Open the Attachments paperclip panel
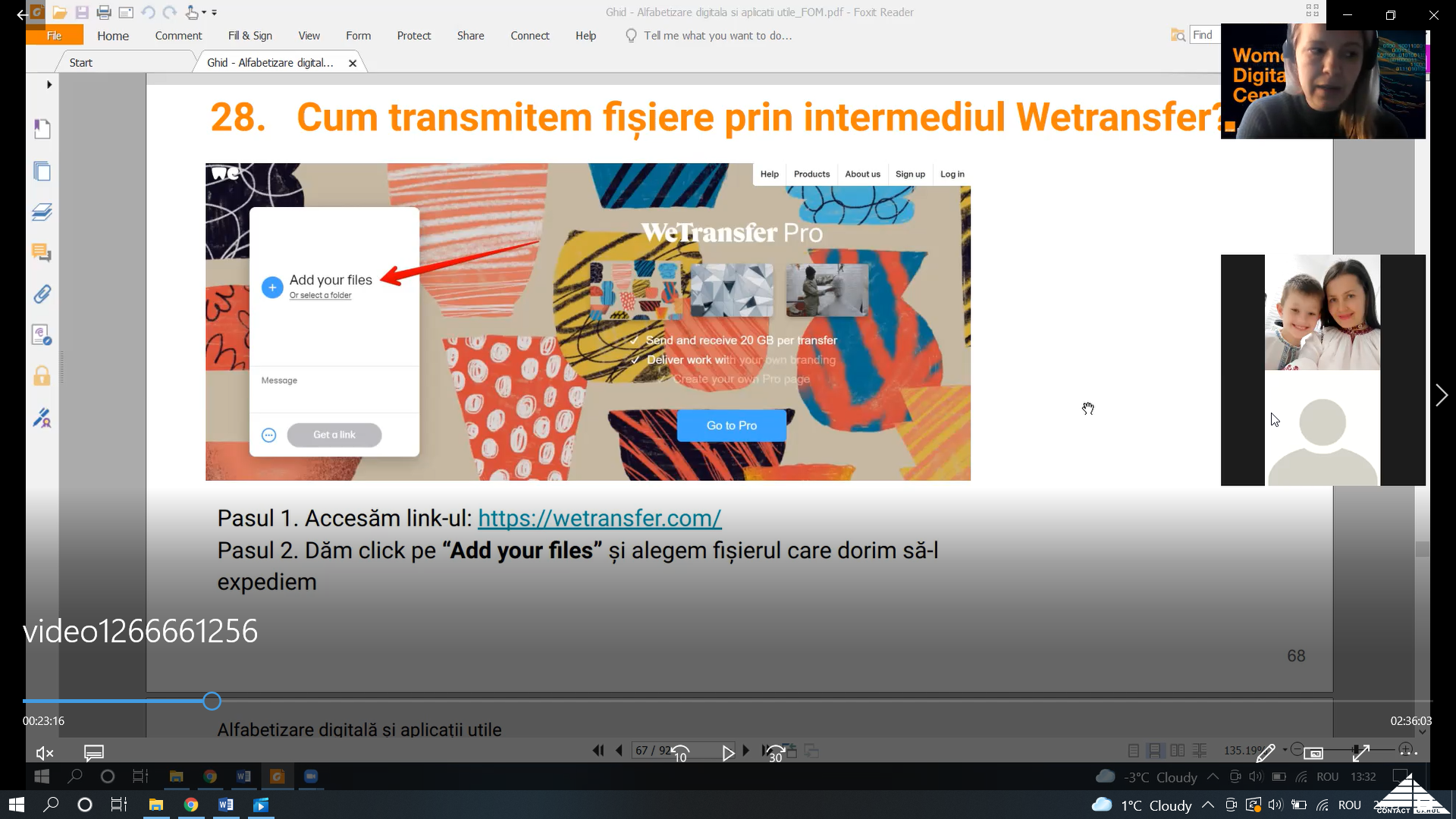Screen dimensions: 1456x819 point(42,293)
